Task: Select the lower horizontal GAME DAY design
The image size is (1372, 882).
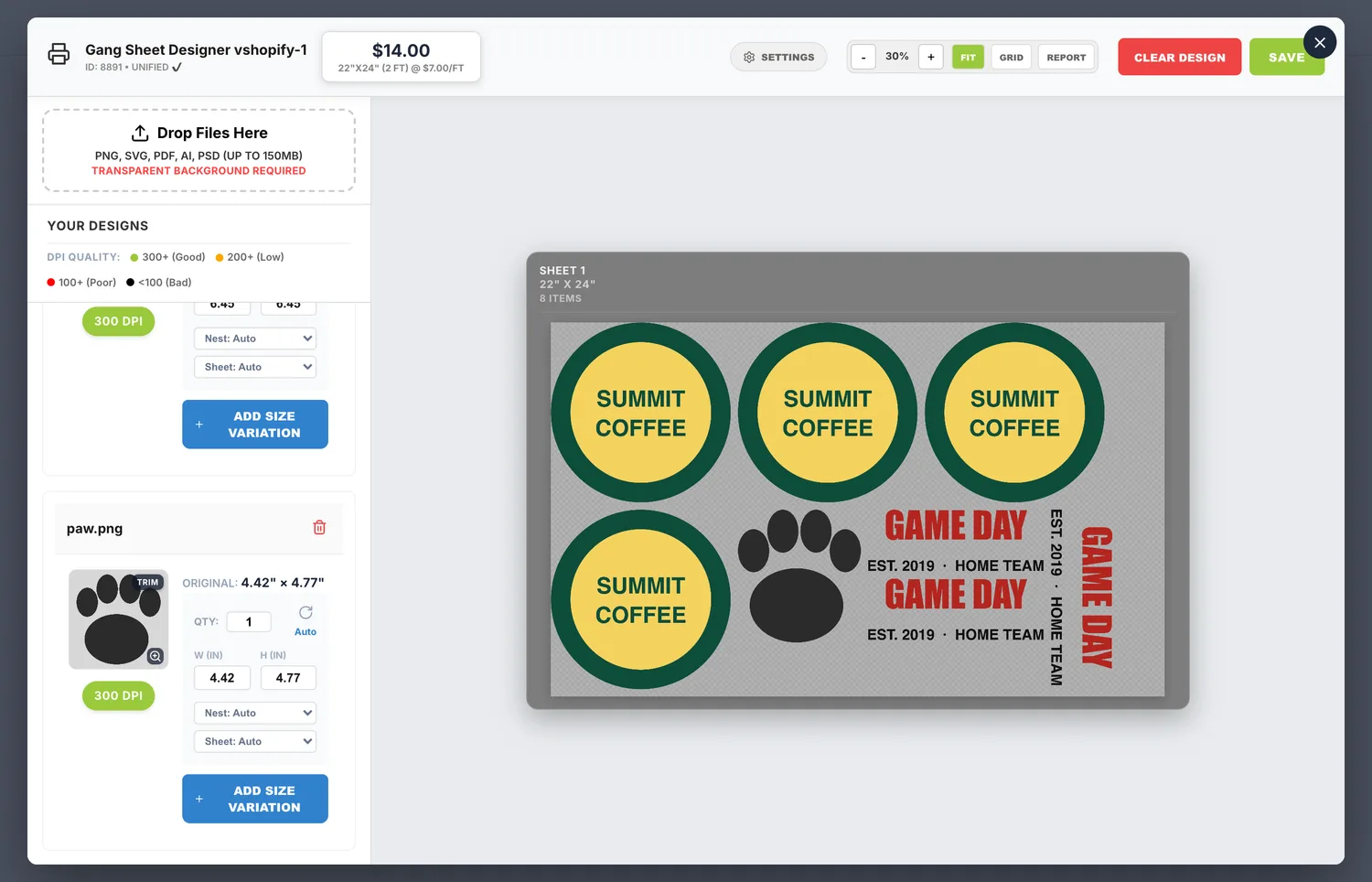Action: coord(956,610)
